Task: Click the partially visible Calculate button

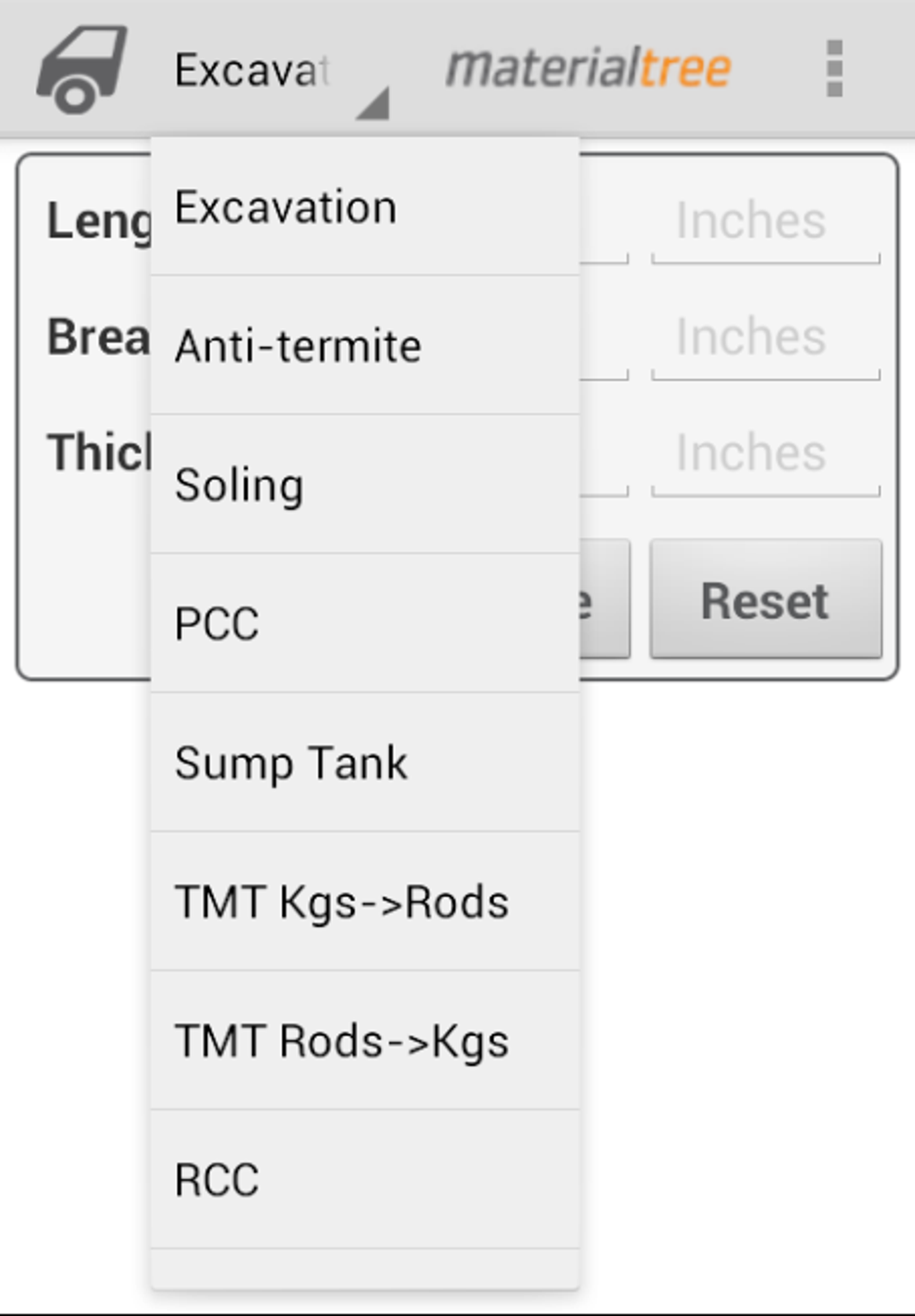Action: [603, 599]
